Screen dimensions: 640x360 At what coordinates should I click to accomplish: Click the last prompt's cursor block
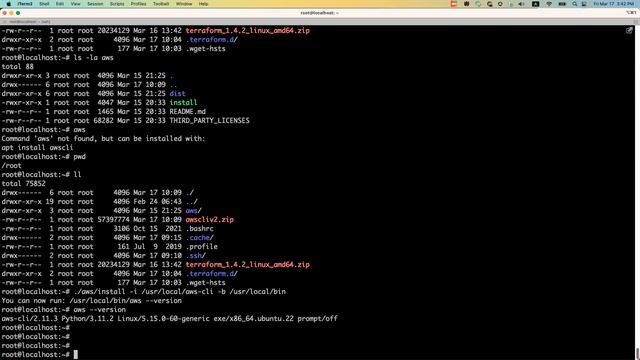coord(76,354)
